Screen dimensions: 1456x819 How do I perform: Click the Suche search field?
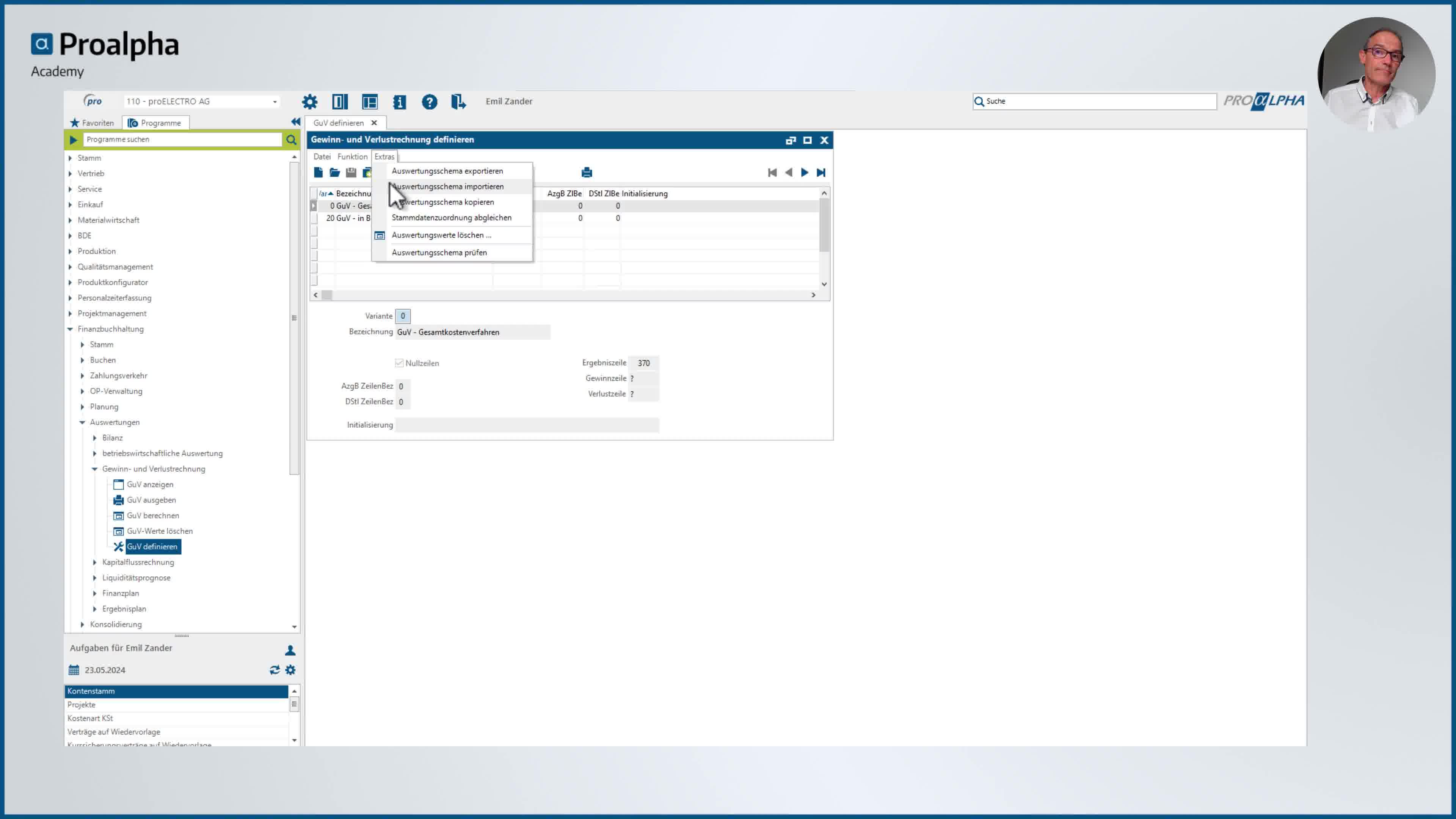[1094, 102]
